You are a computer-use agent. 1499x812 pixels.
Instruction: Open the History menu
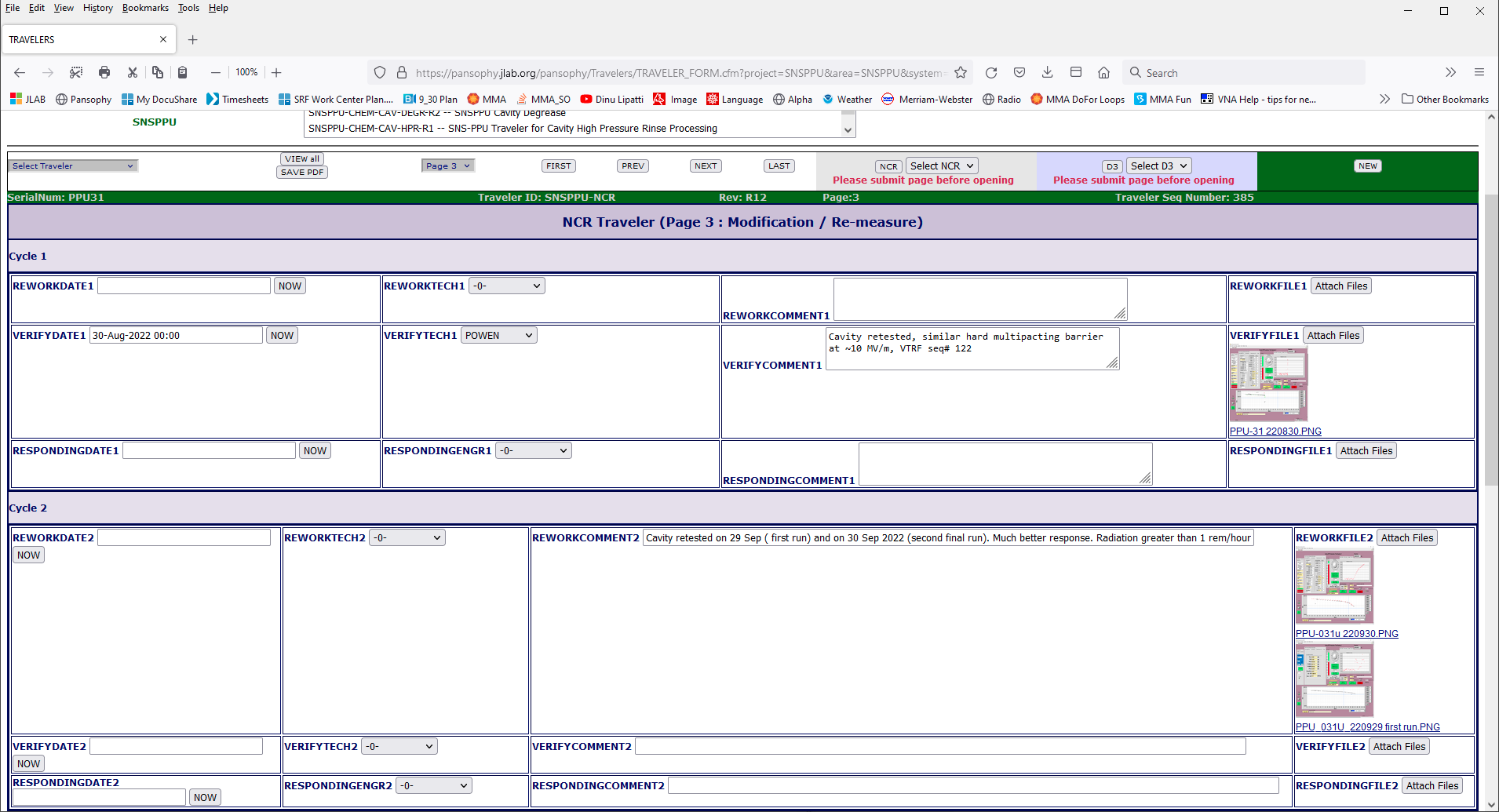(98, 8)
